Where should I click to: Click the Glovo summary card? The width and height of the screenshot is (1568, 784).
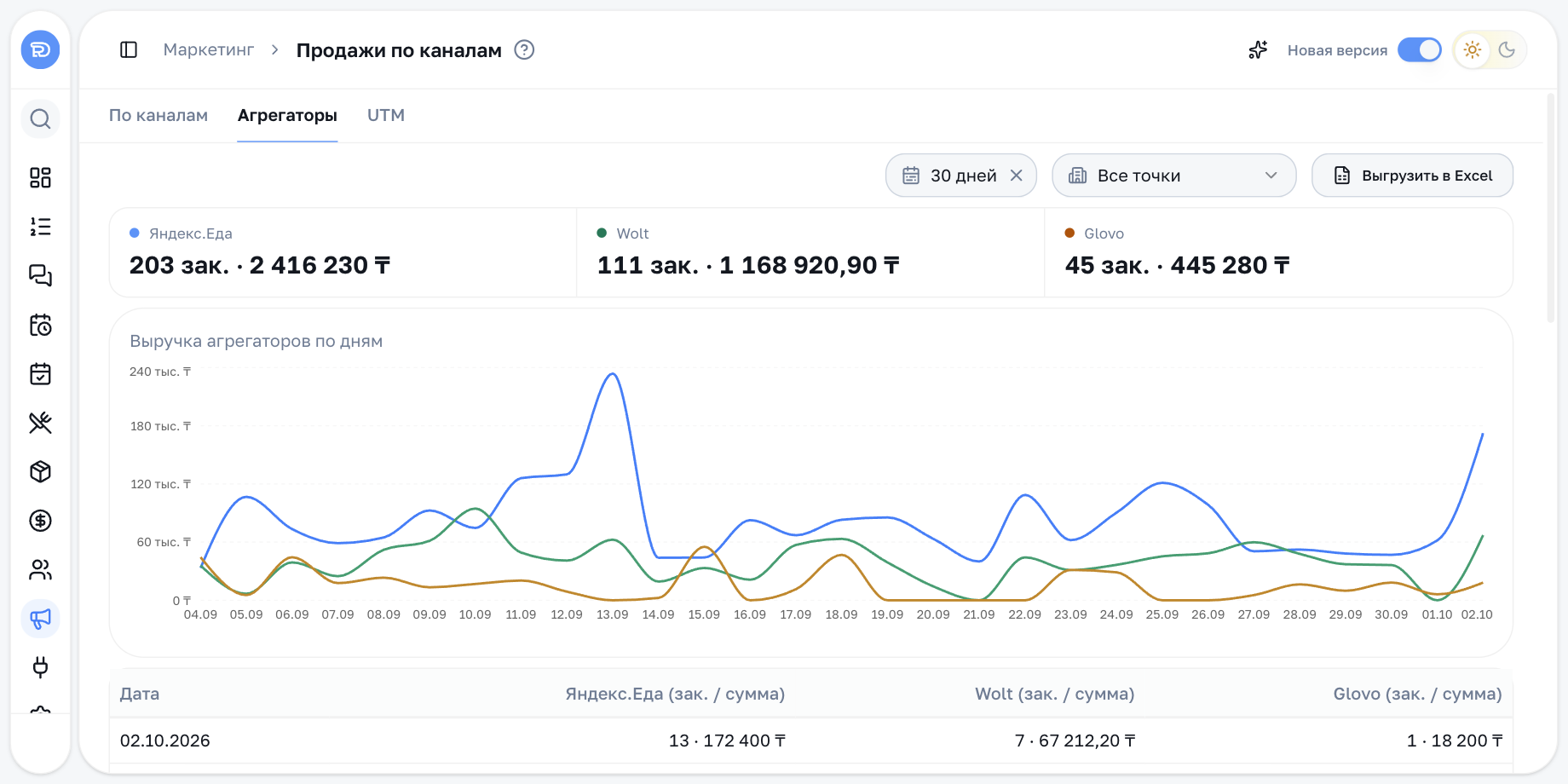coord(1278,253)
